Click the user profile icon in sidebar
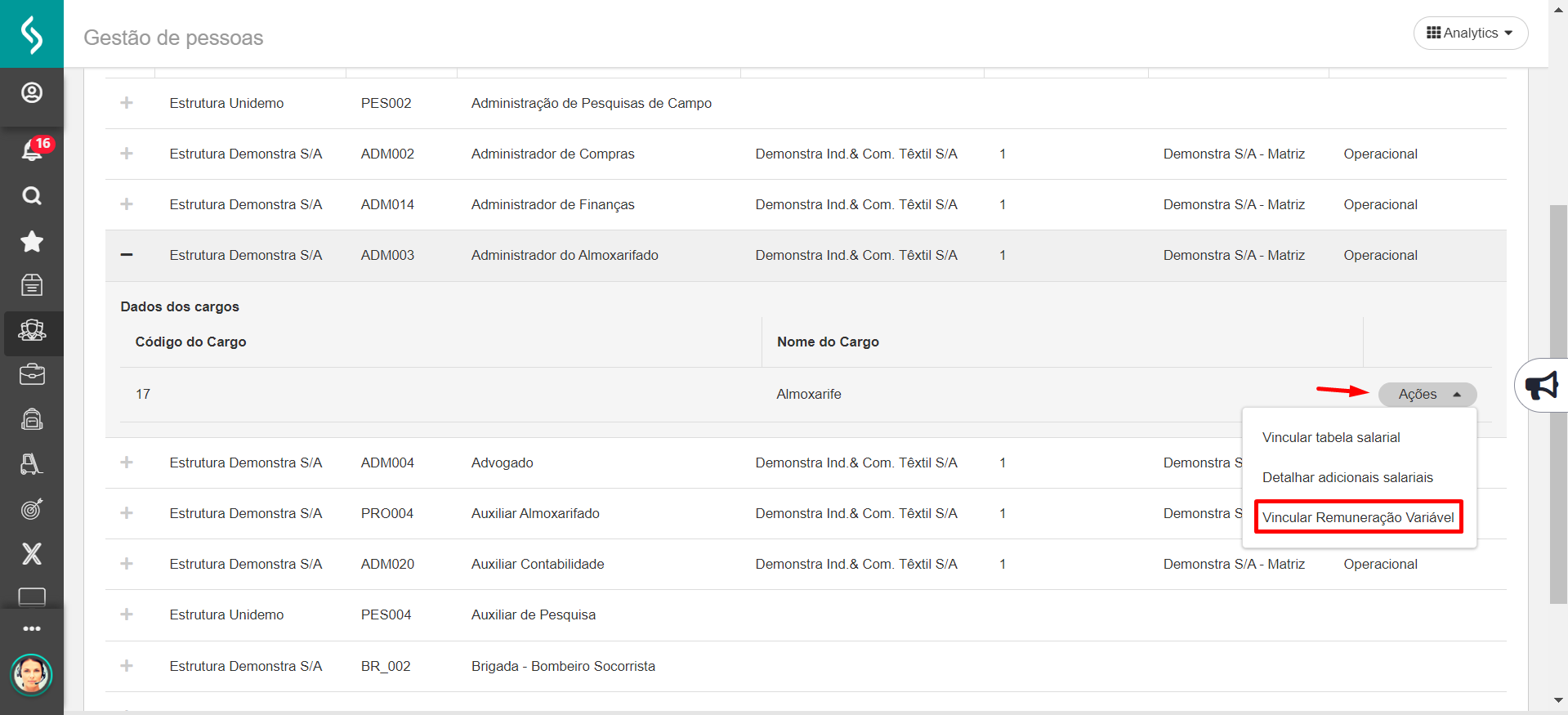The image size is (1568, 715). (32, 93)
